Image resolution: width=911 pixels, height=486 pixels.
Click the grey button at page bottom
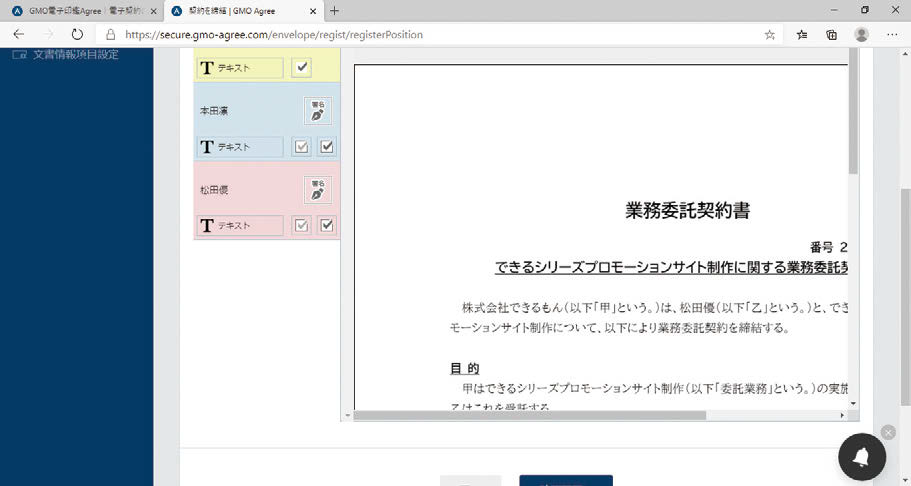[x=470, y=481]
